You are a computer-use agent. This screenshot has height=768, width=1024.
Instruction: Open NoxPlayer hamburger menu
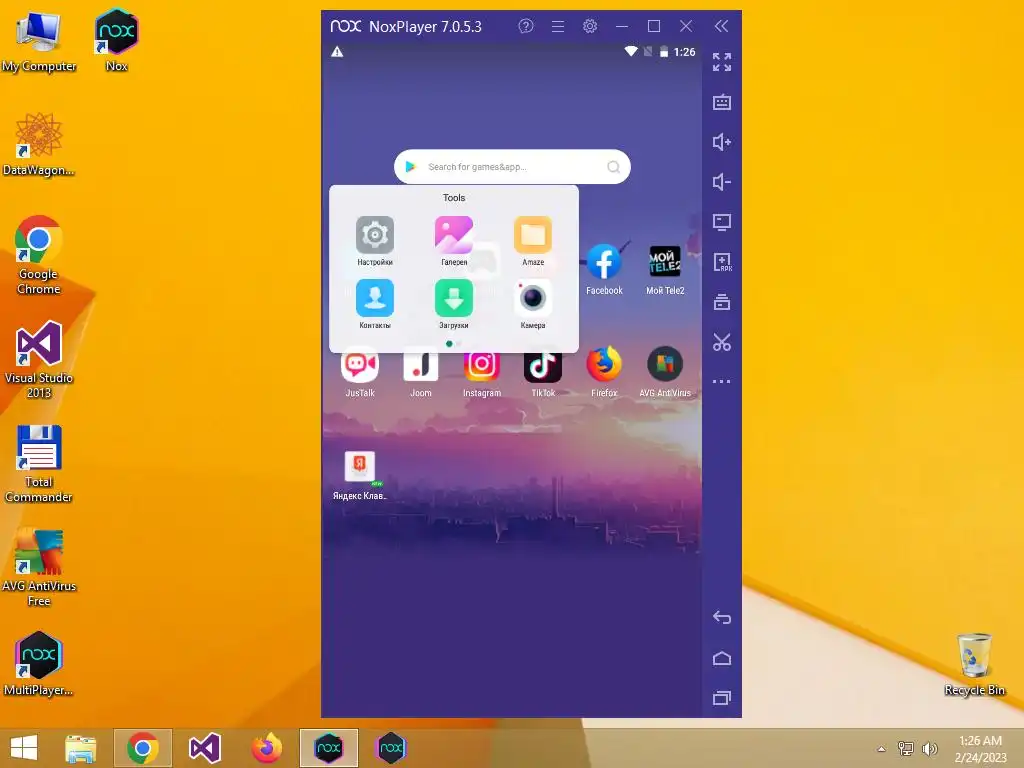(x=558, y=26)
